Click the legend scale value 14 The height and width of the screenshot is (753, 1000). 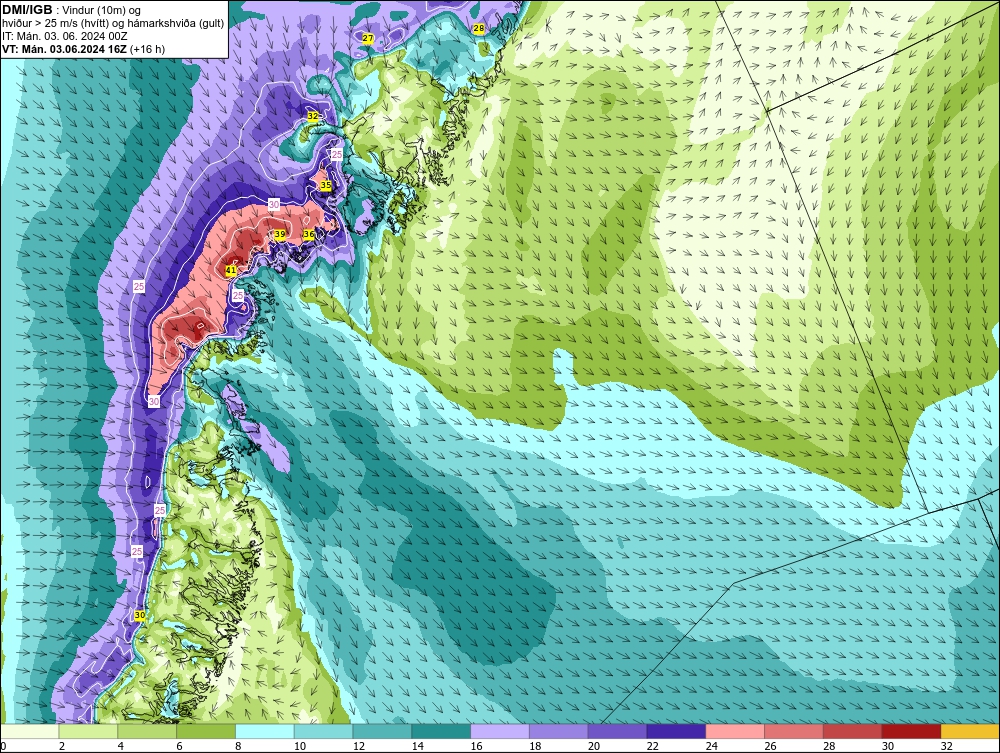[416, 746]
